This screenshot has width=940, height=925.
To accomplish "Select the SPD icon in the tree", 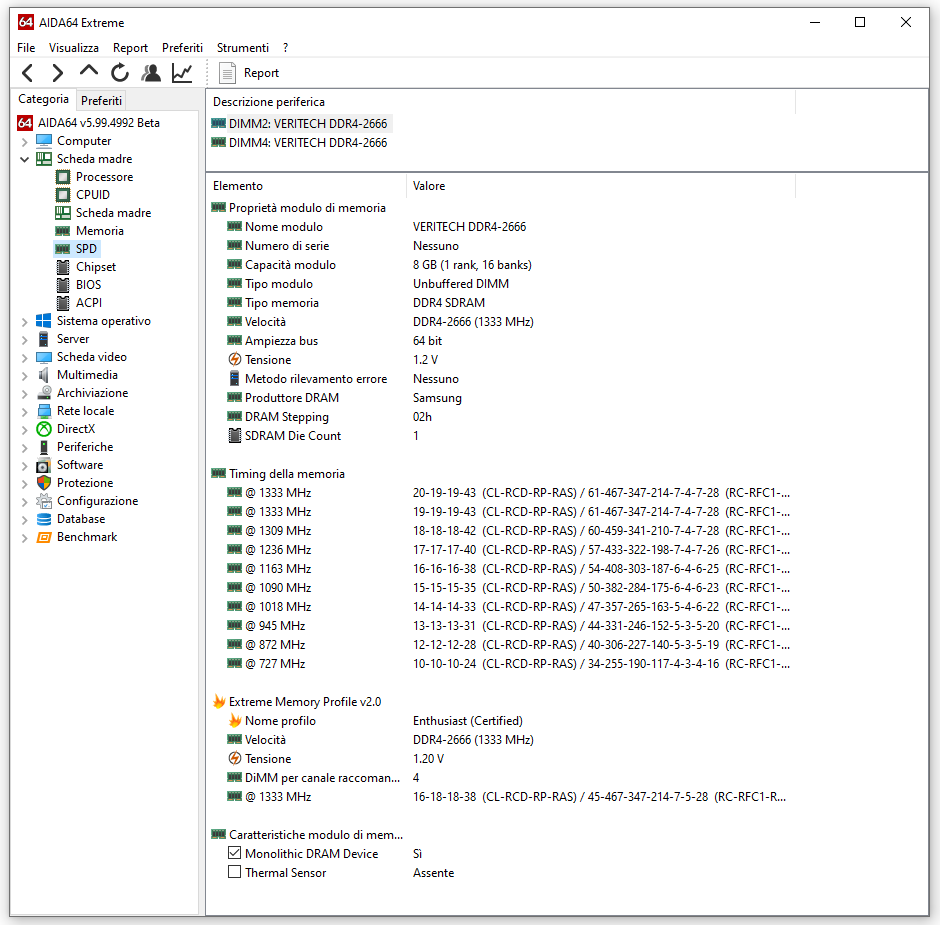I will 62,249.
